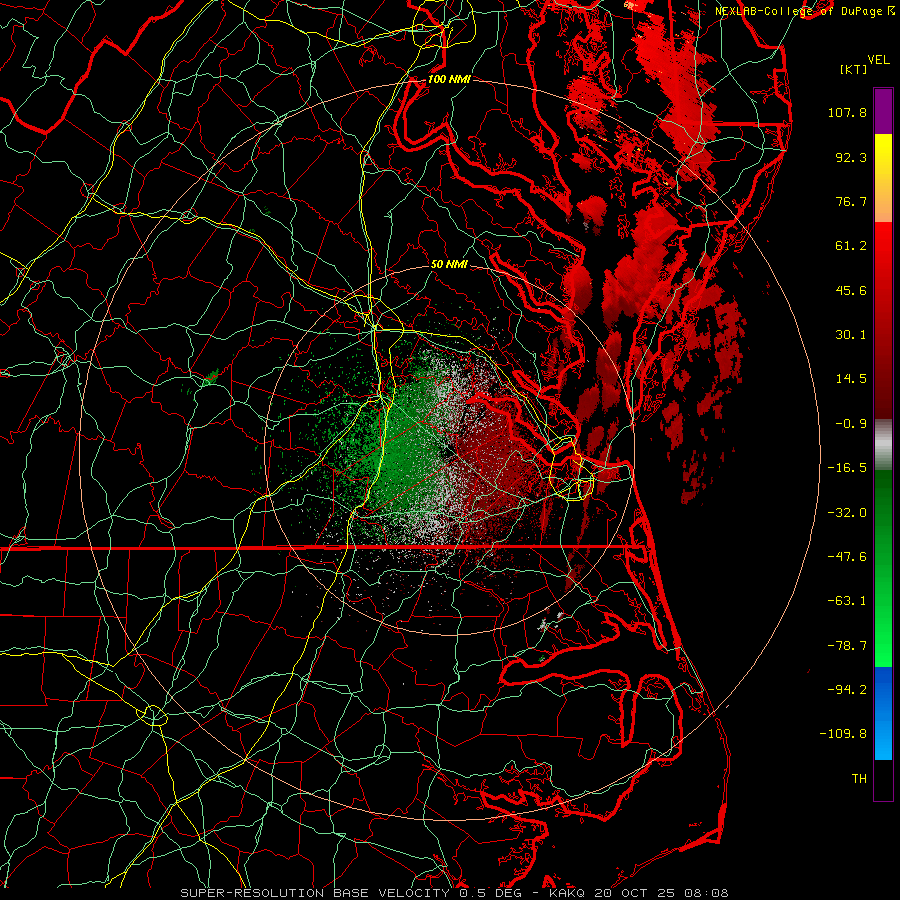Click the KAKQ 20 OCT 25 08:08 timestamp
900x900 pixels.
pos(639,893)
